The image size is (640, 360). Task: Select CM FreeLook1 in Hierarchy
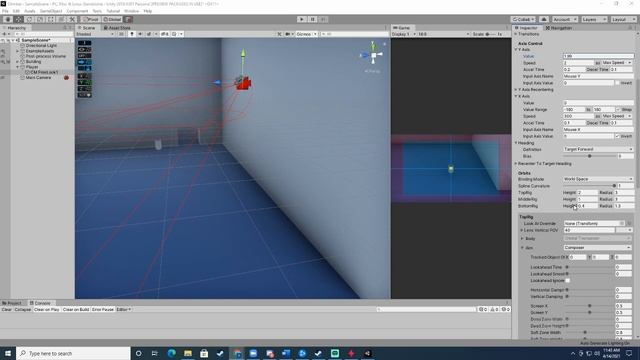44,72
